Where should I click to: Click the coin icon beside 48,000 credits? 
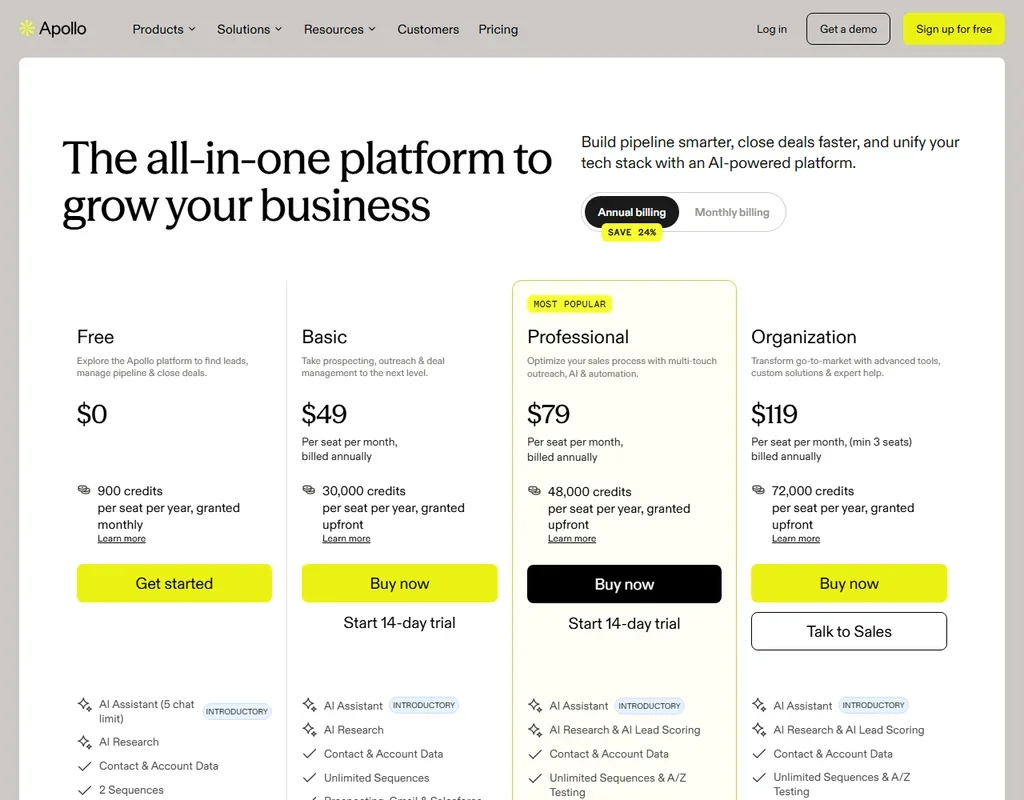tap(534, 490)
